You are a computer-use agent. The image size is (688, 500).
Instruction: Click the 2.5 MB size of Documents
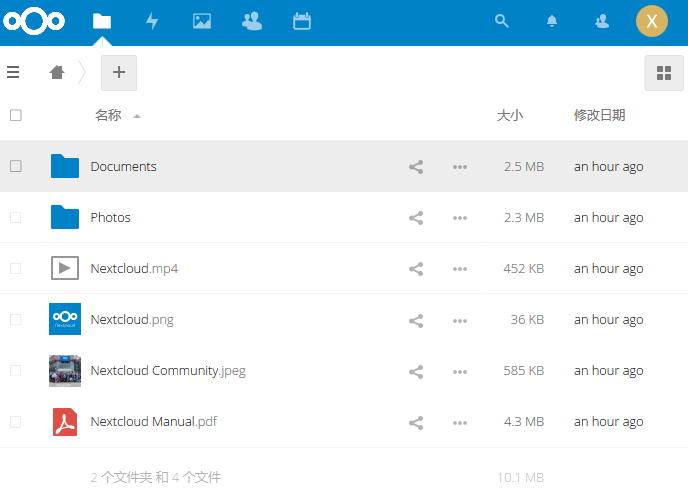524,167
